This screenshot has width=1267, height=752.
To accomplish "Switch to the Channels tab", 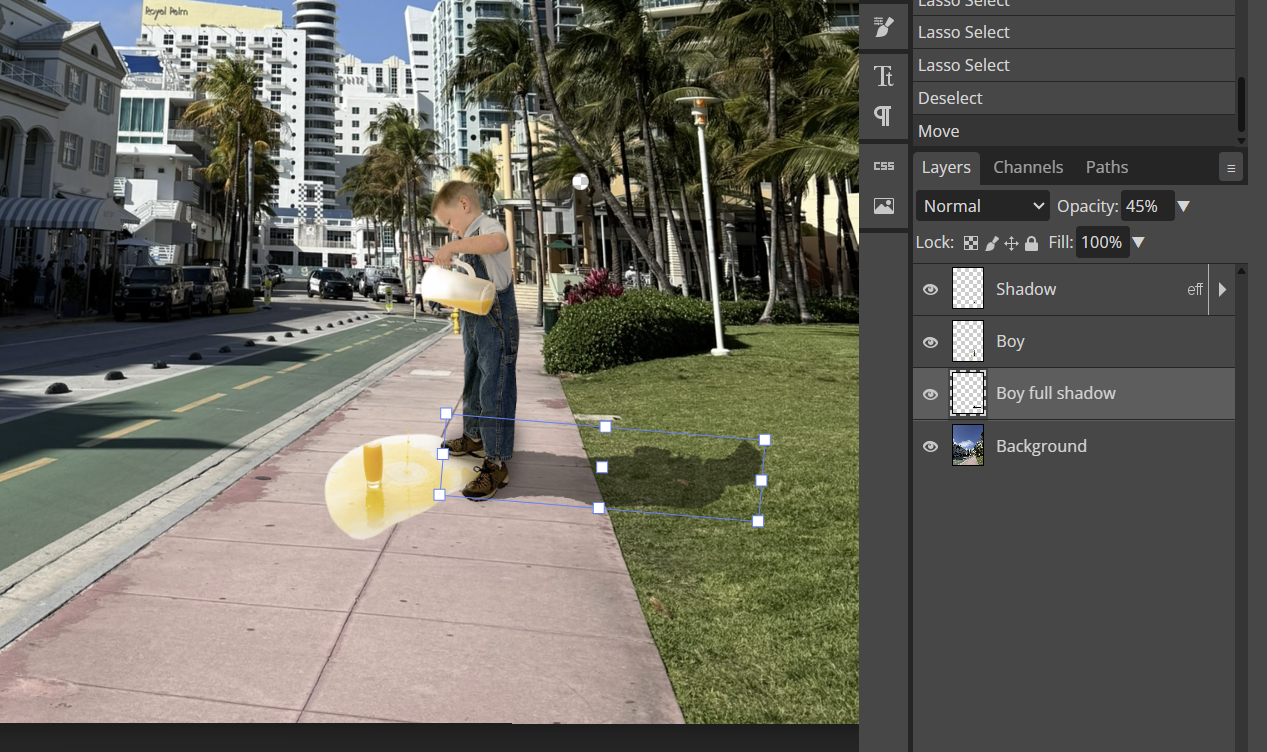I will [x=1028, y=167].
